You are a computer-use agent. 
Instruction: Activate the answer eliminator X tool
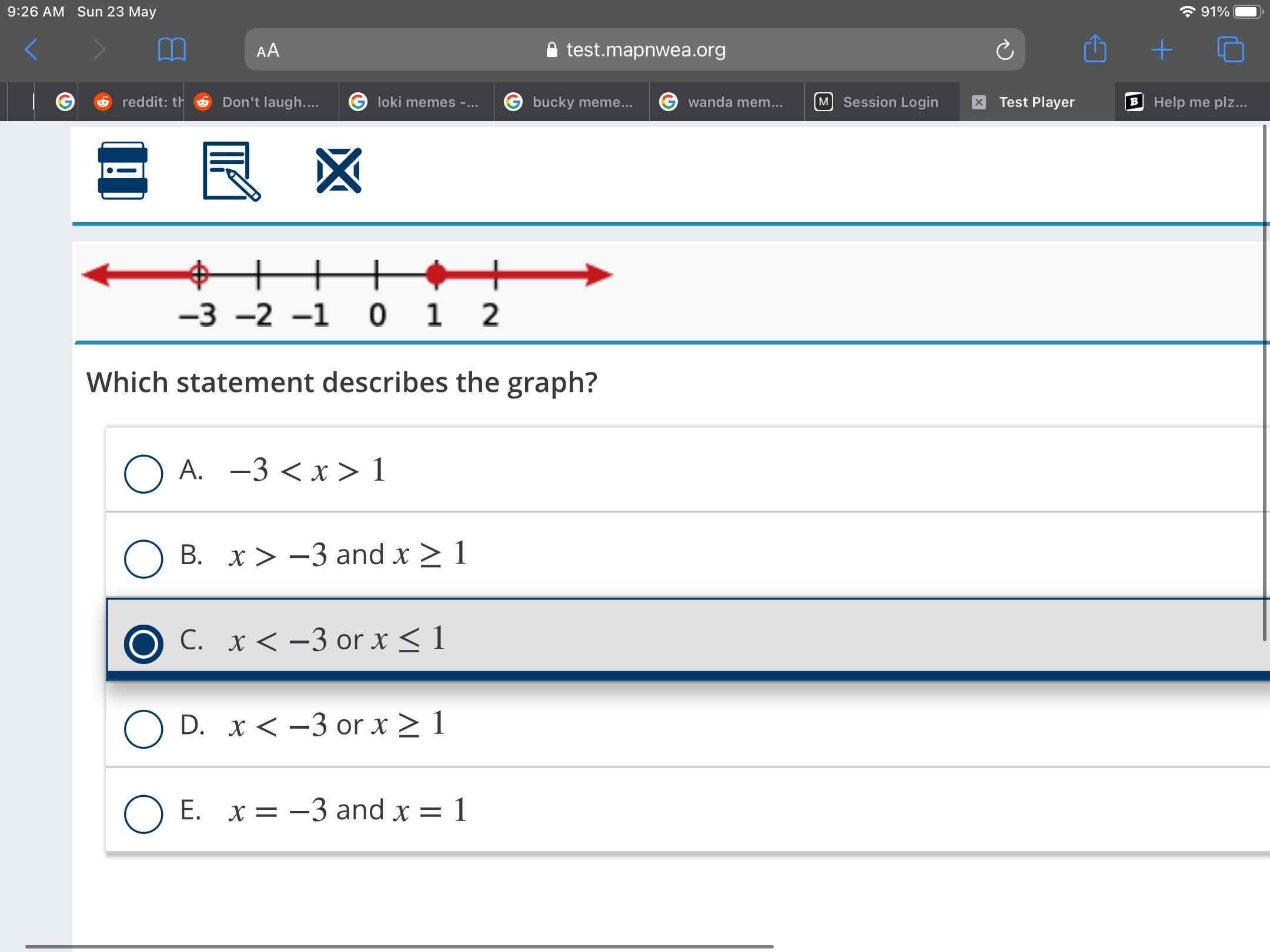[x=339, y=170]
